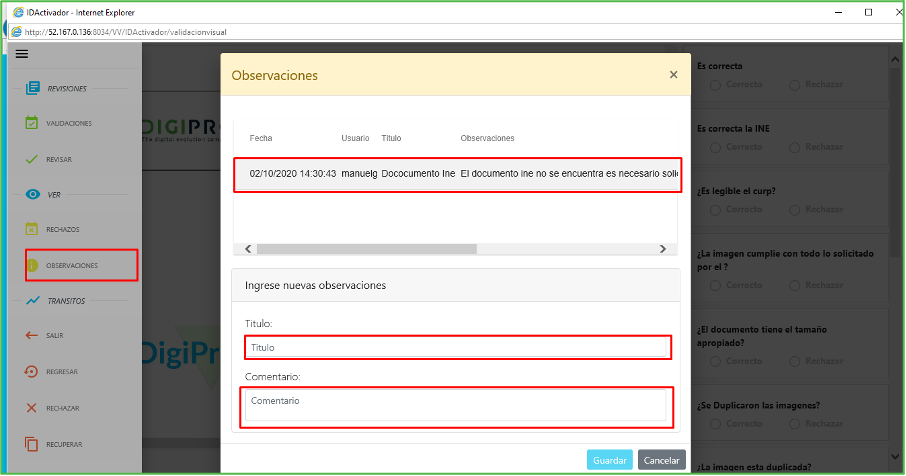Click the Rechazar X icon
Viewport: 906px width, 476px height.
click(32, 408)
